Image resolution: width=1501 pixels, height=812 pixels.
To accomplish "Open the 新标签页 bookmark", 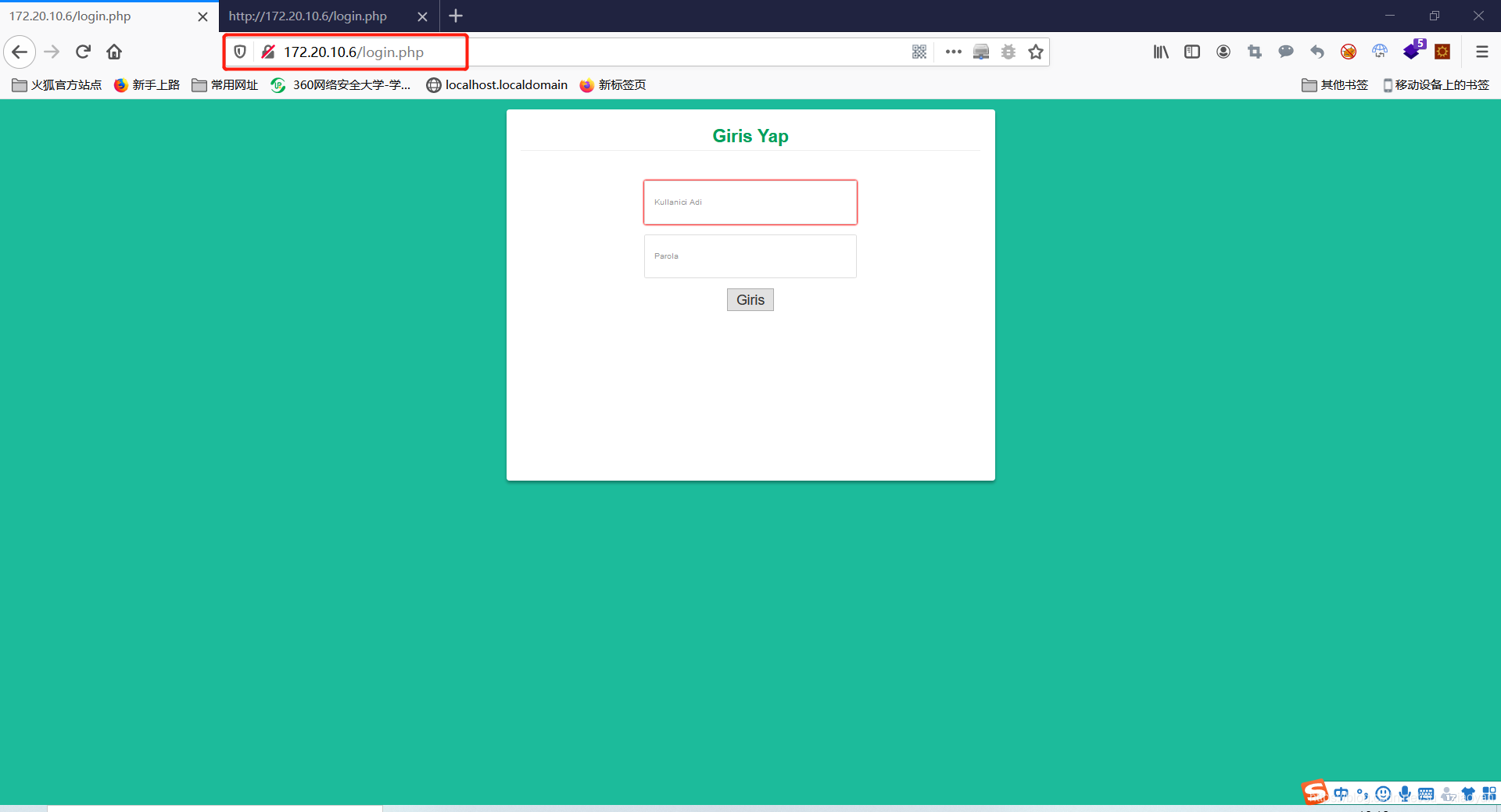I will click(x=613, y=85).
